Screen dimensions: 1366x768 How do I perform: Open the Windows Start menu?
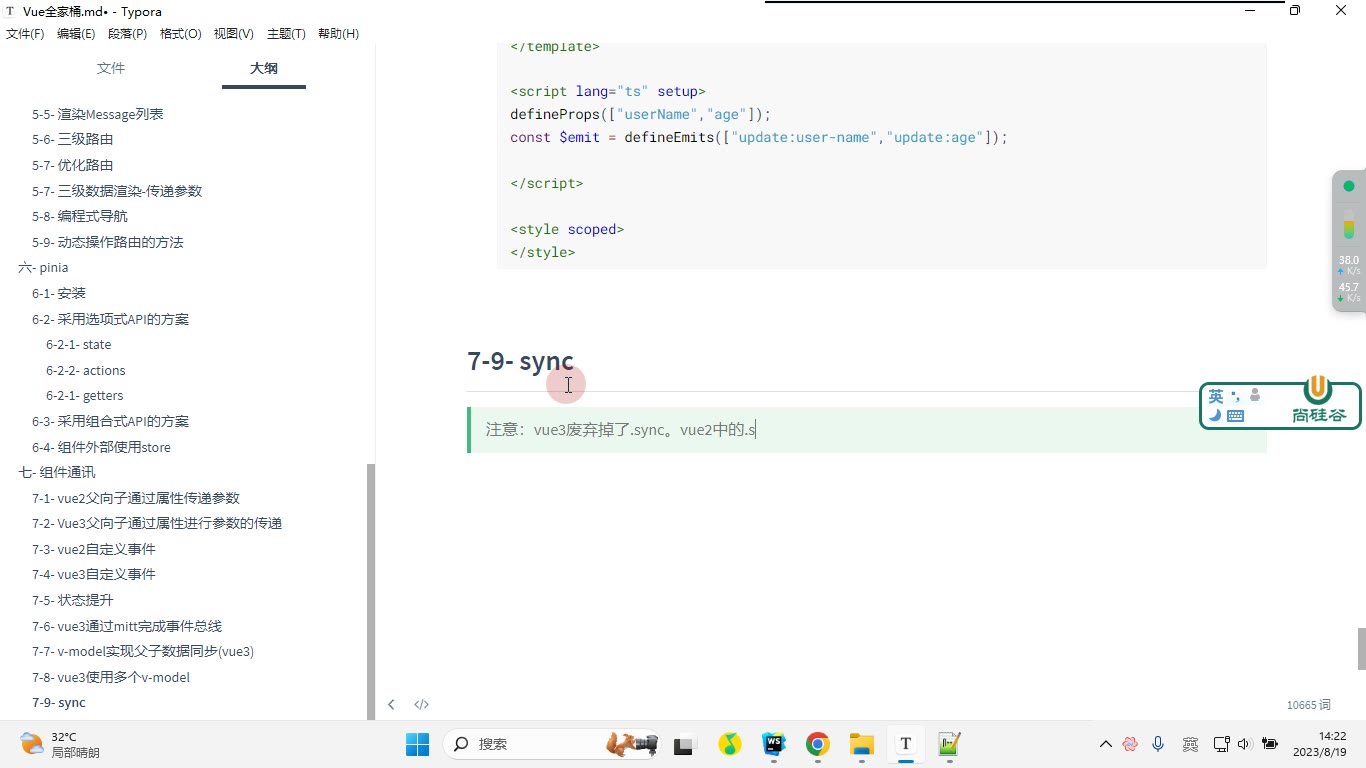[417, 744]
